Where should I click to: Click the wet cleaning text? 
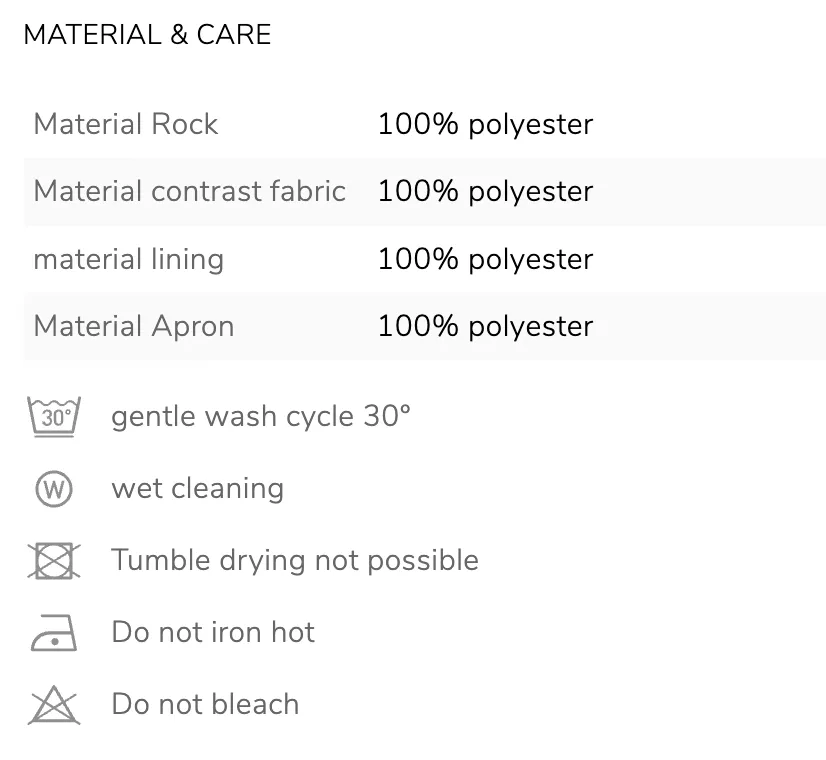(x=198, y=489)
